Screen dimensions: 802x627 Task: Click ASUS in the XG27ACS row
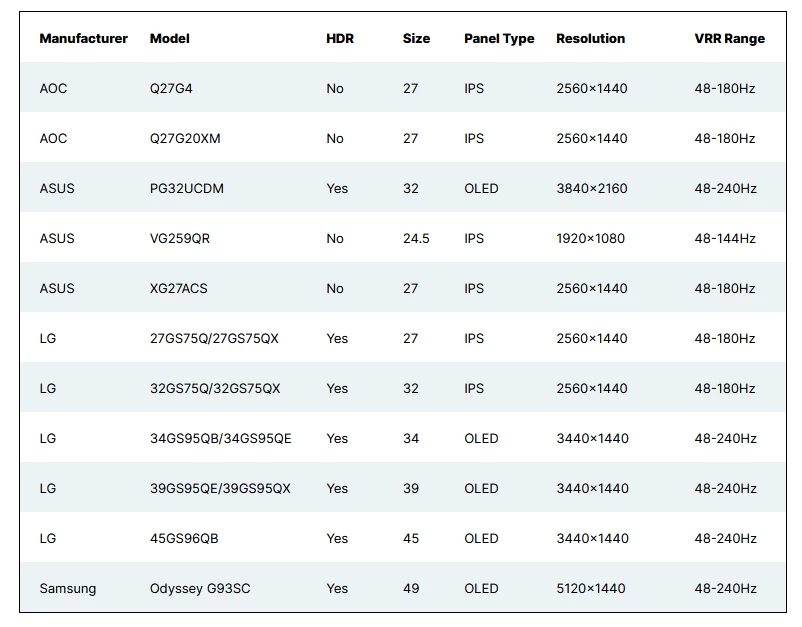(x=57, y=288)
